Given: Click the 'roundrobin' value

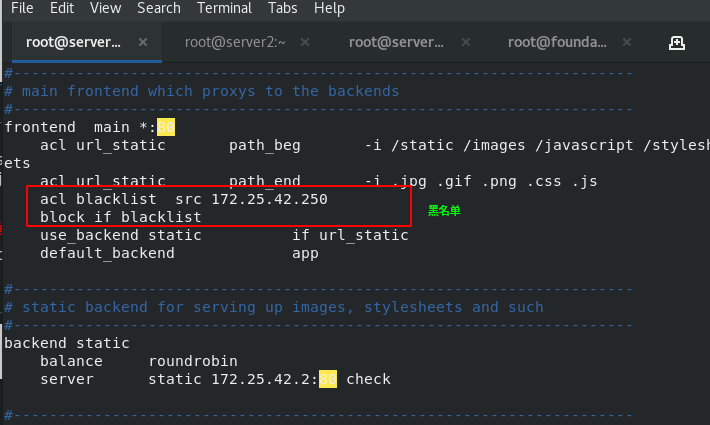Looking at the screenshot, I should (x=193, y=361).
